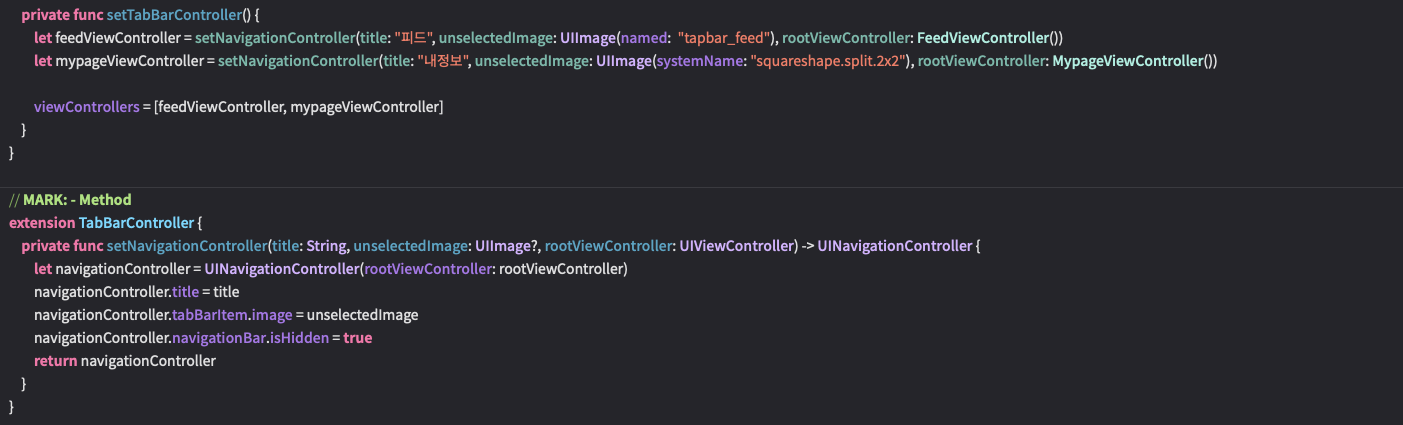
Task: Click TabBarController in the extension declaration
Action: pyautogui.click(x=136, y=222)
